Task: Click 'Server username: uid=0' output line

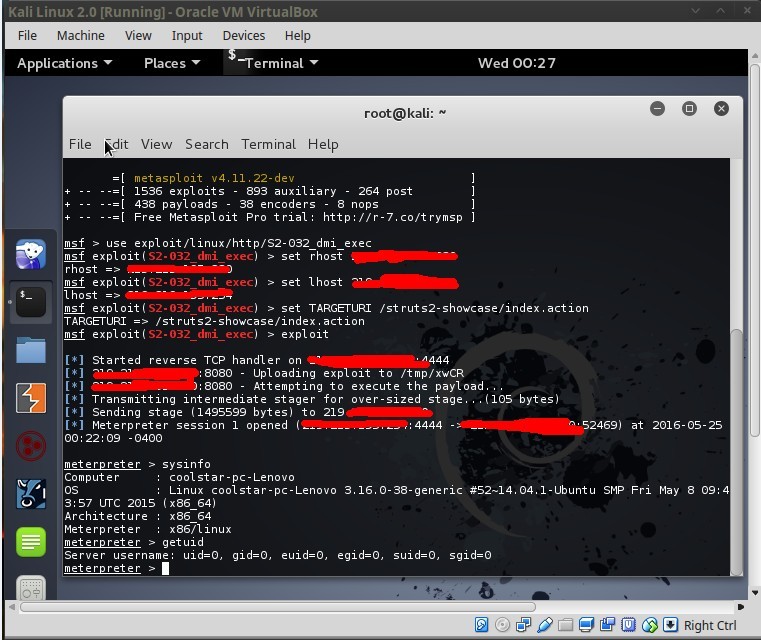Action: tap(278, 555)
